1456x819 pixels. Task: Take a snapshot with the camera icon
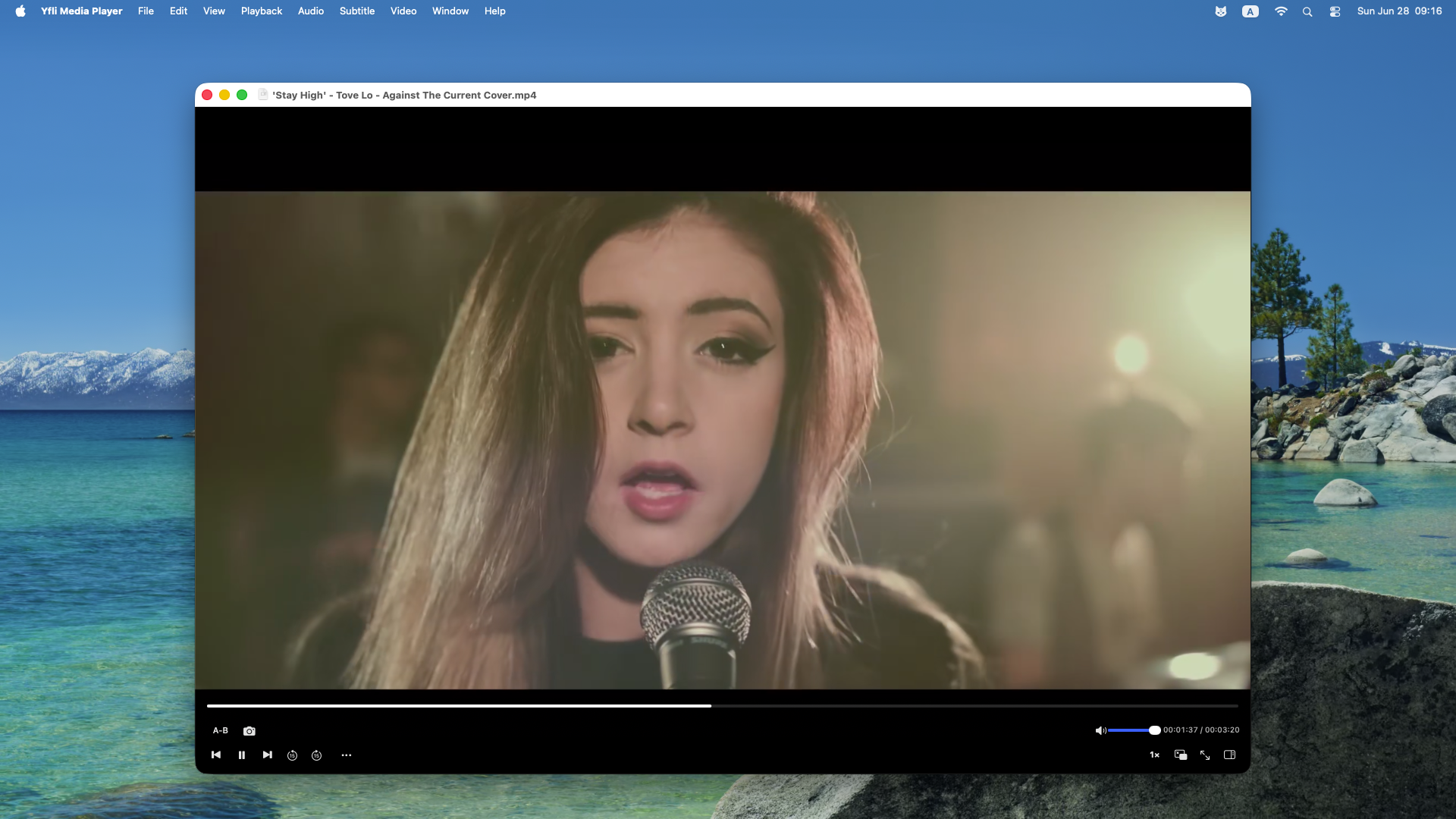pos(249,731)
